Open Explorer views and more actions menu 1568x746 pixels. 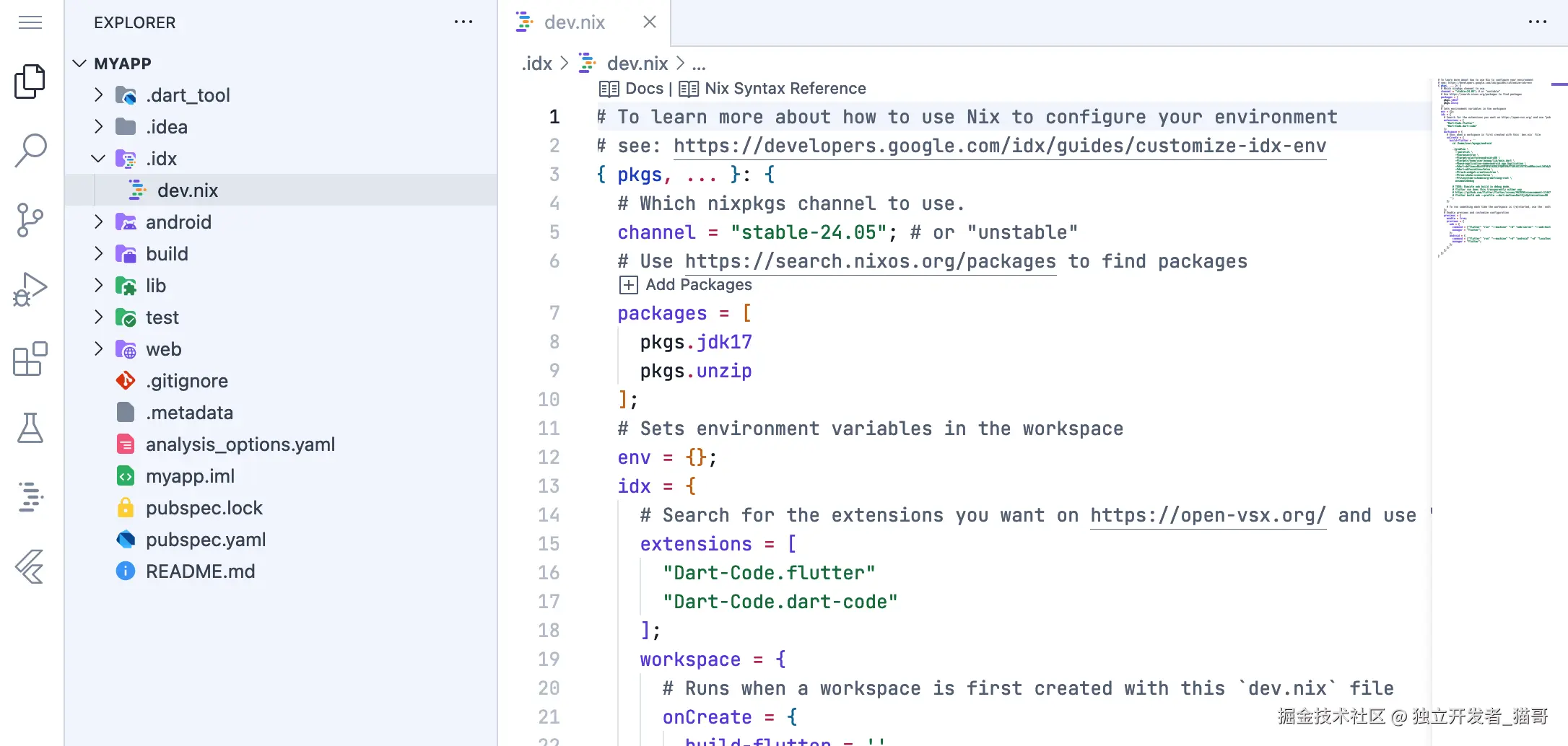463,22
